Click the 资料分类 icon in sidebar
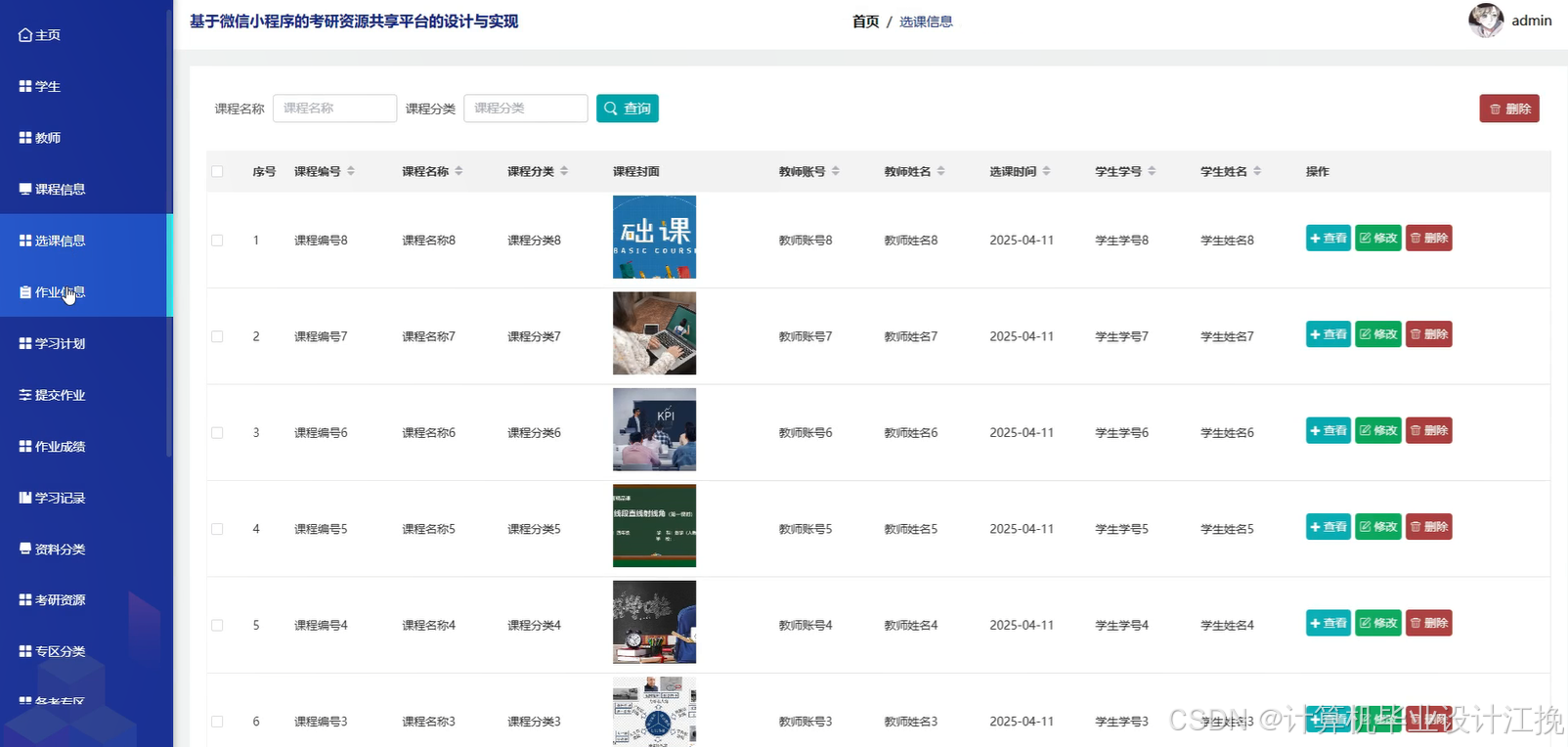Image resolution: width=1568 pixels, height=747 pixels. pos(25,549)
